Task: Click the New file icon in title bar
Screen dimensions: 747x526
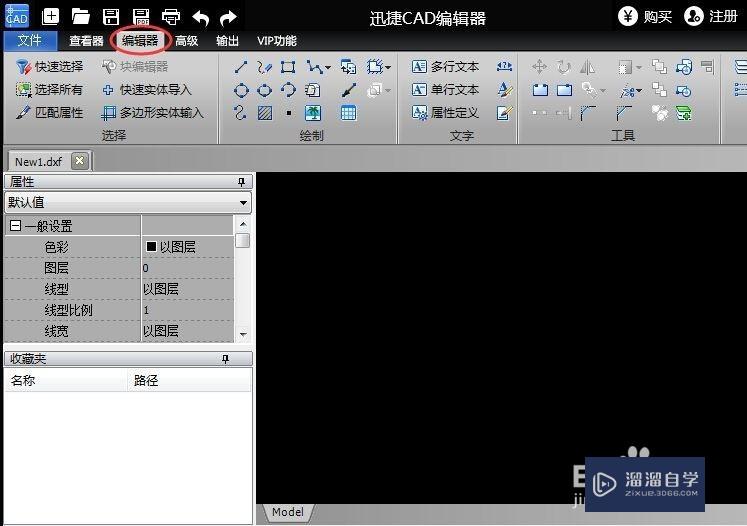Action: coord(50,17)
